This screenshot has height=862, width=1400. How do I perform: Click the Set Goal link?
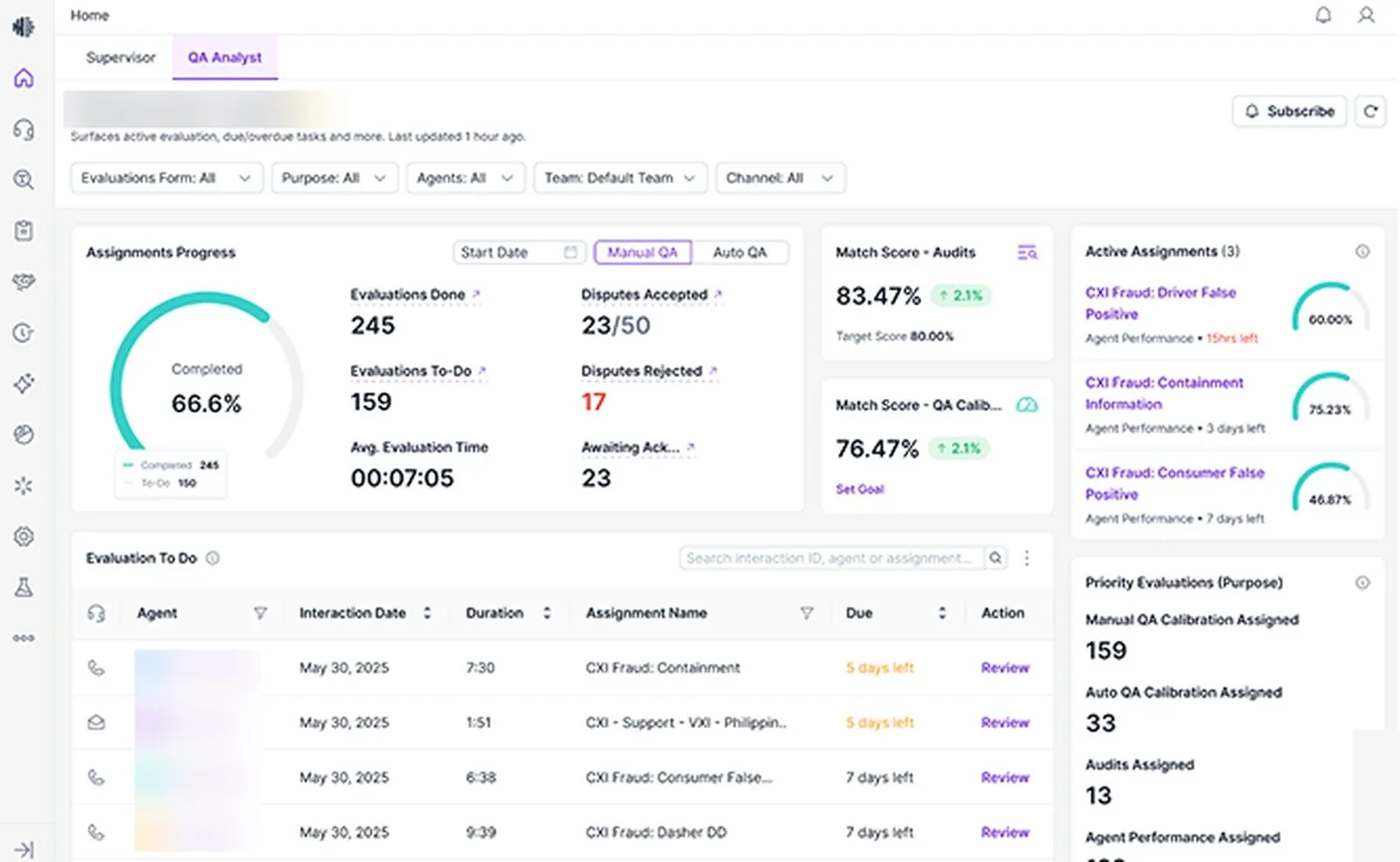click(860, 489)
